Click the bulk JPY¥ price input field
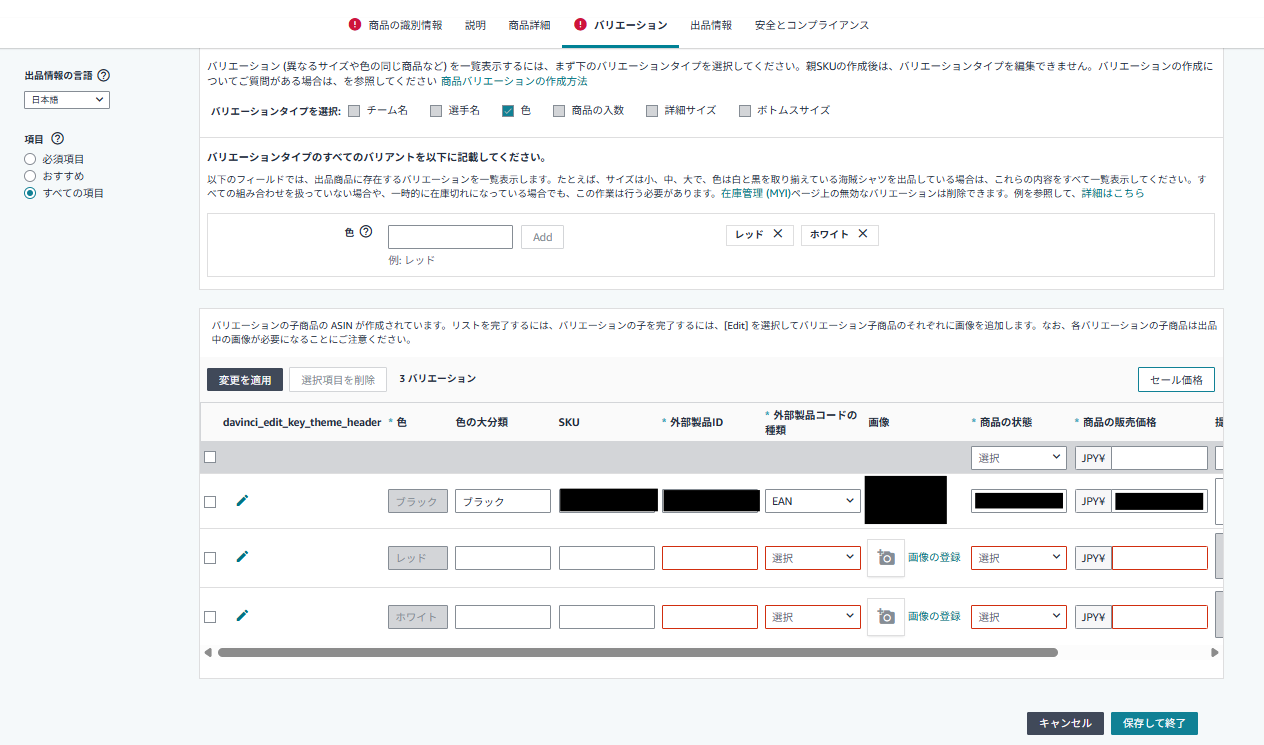This screenshot has height=745, width=1264. (x=1159, y=458)
